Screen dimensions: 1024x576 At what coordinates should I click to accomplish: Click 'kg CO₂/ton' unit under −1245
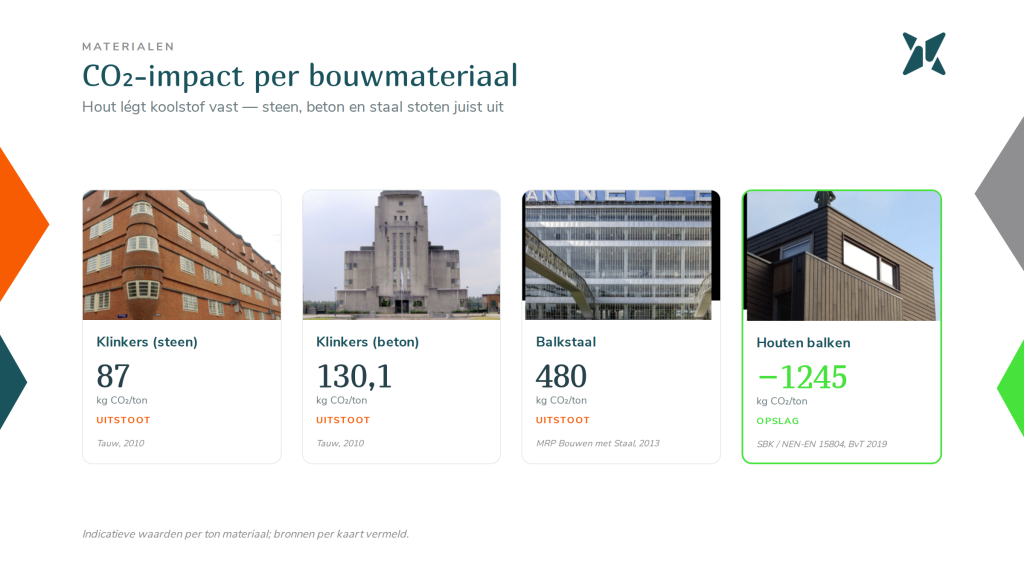(x=782, y=401)
